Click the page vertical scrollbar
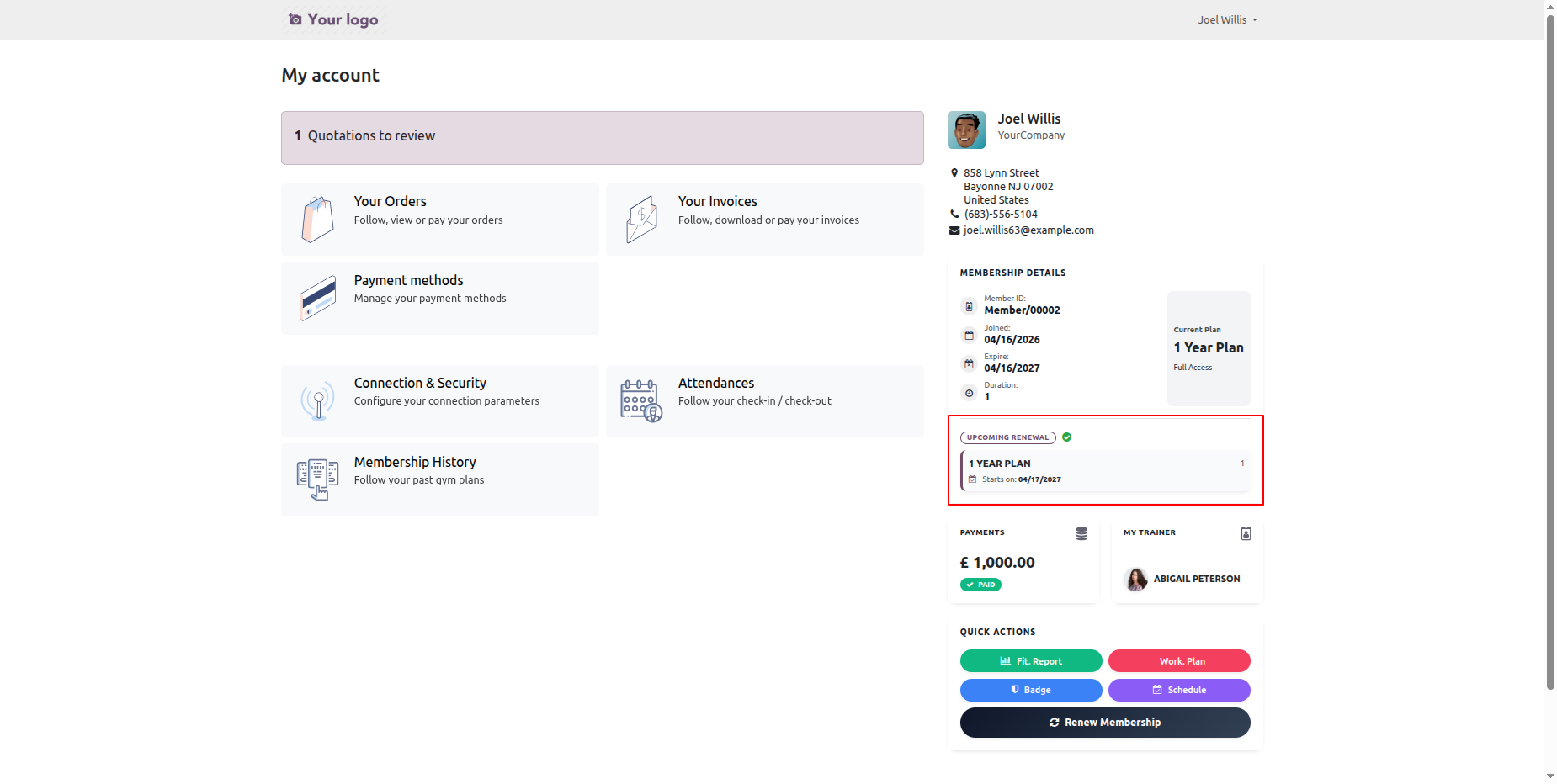The width and height of the screenshot is (1557, 784). click(x=1550, y=352)
